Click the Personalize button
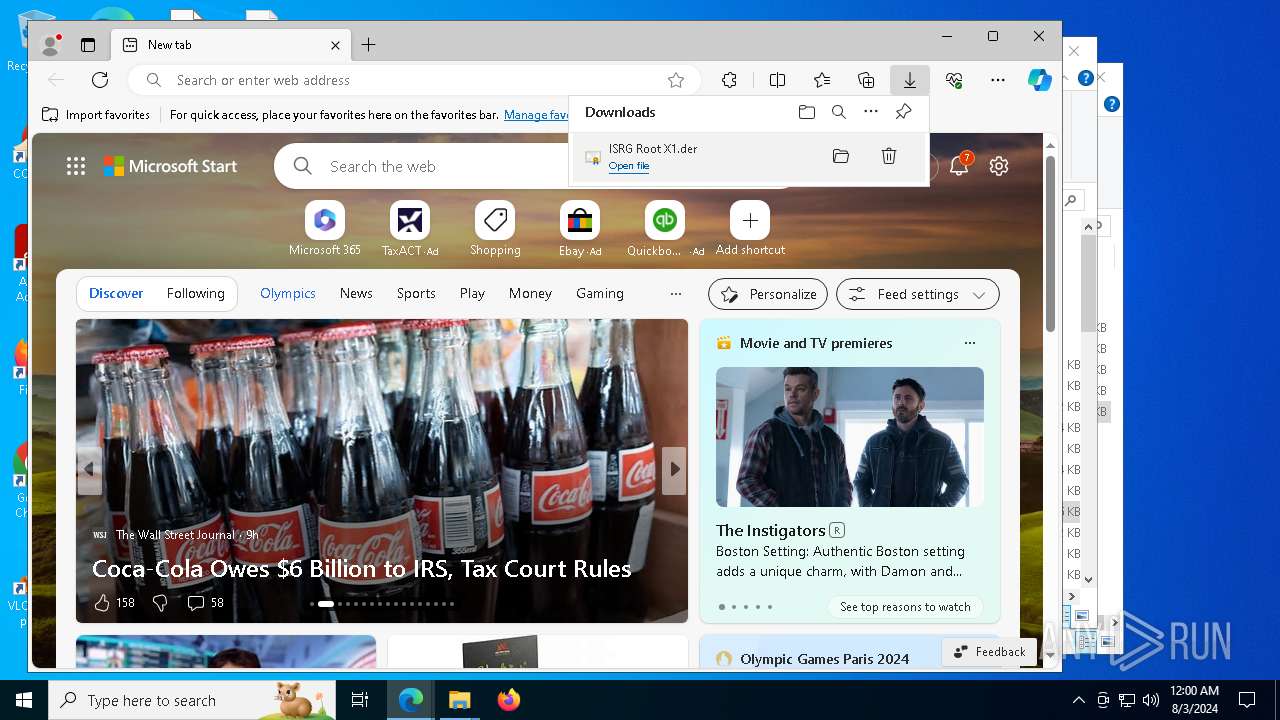This screenshot has width=1280, height=720. (x=768, y=294)
